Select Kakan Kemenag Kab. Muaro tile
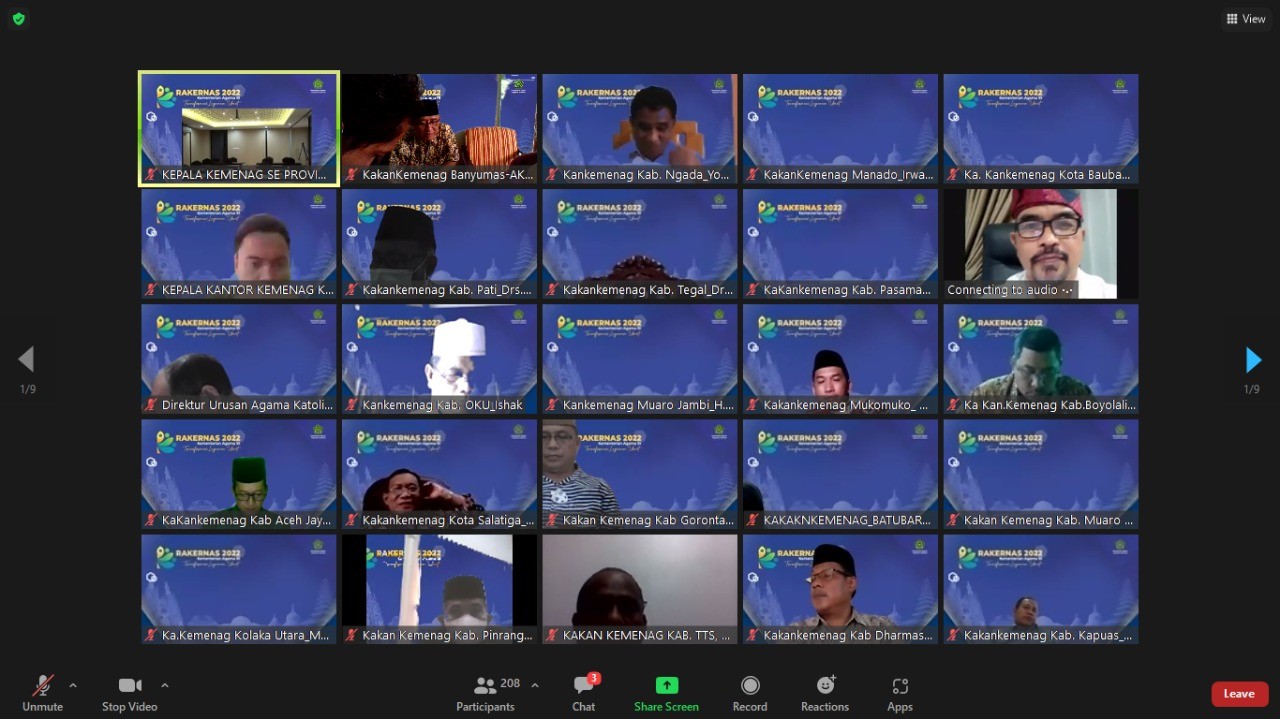The image size is (1280, 719). [x=1041, y=474]
